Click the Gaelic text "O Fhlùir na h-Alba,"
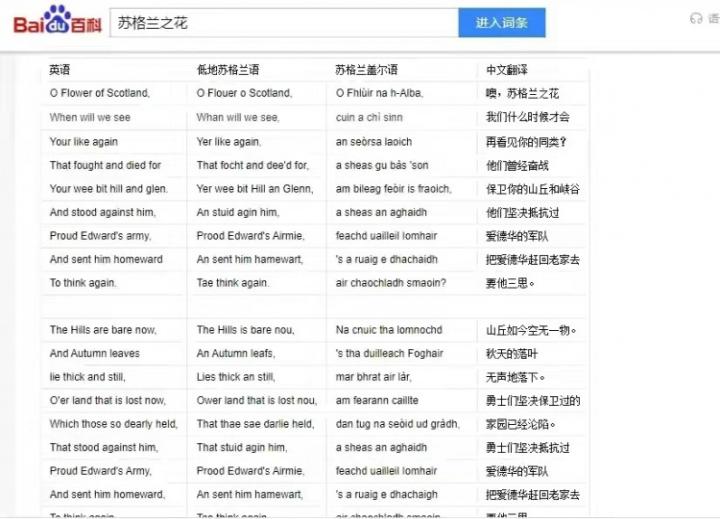This screenshot has height=519, width=720. (379, 93)
